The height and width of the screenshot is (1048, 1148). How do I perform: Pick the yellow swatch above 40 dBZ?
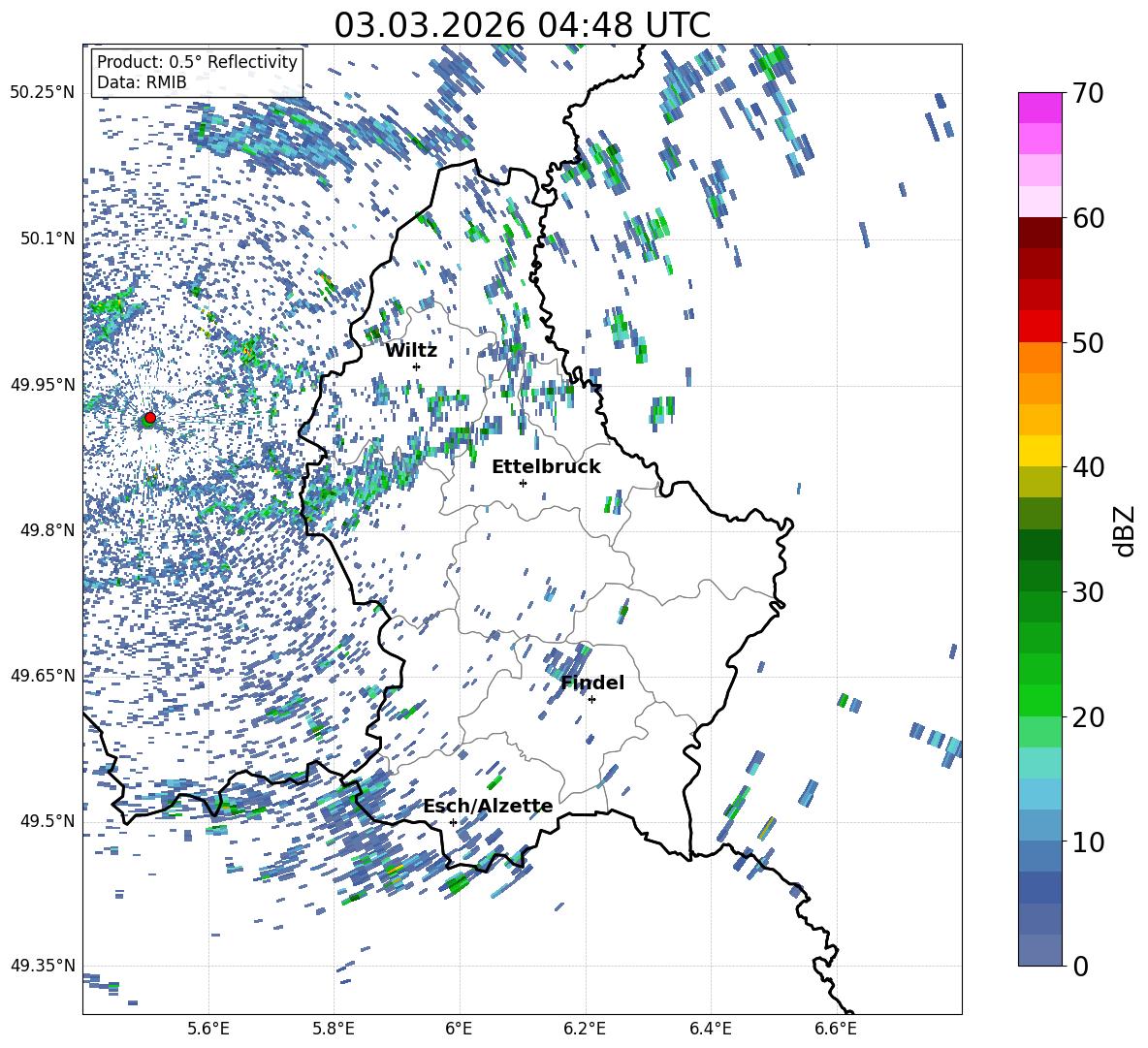pos(1040,451)
